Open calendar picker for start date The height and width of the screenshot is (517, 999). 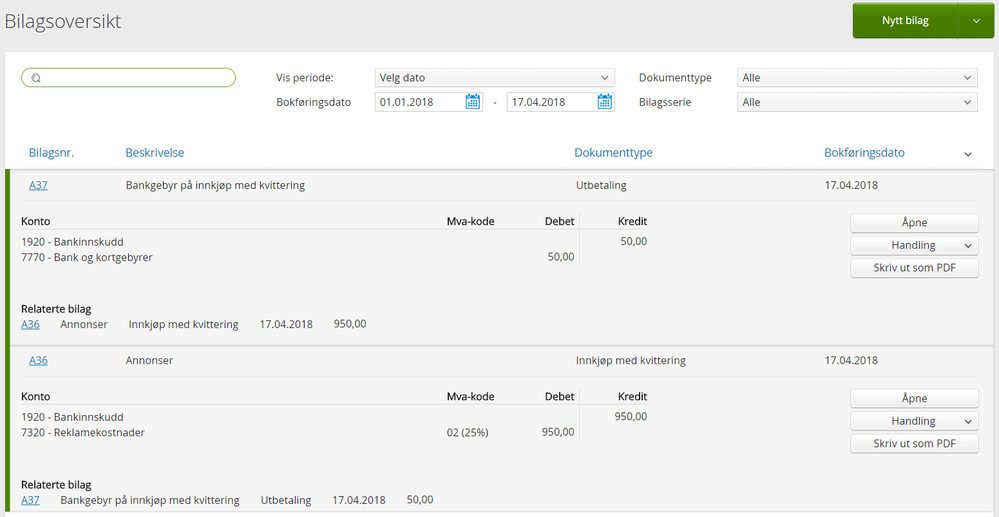pos(473,102)
